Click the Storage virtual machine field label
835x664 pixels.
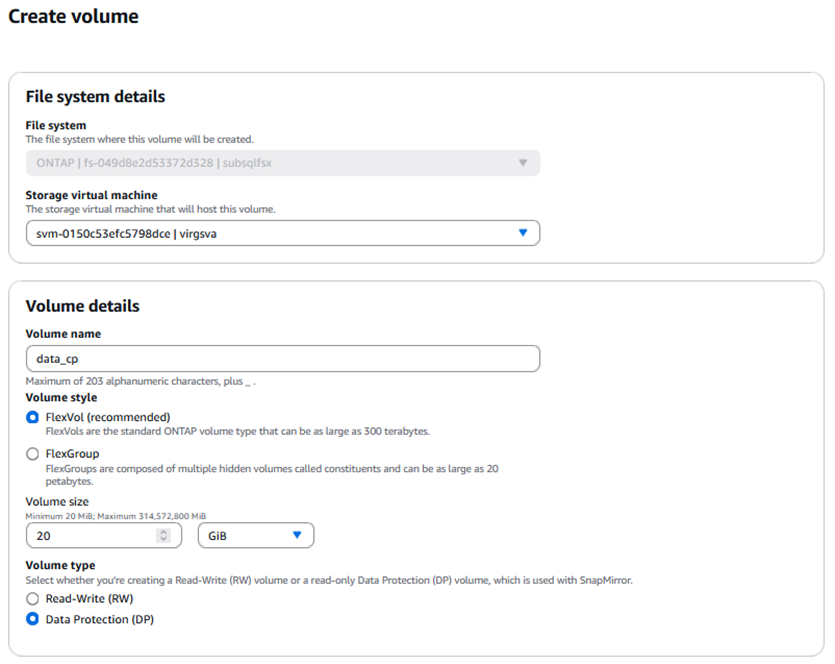pos(91,195)
